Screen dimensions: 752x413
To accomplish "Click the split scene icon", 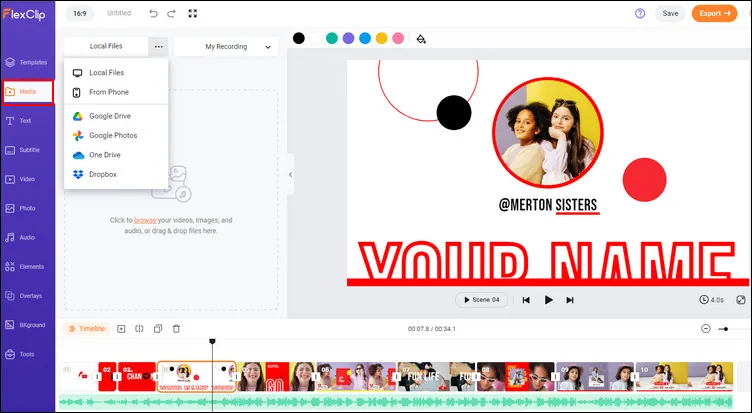I will [x=139, y=329].
